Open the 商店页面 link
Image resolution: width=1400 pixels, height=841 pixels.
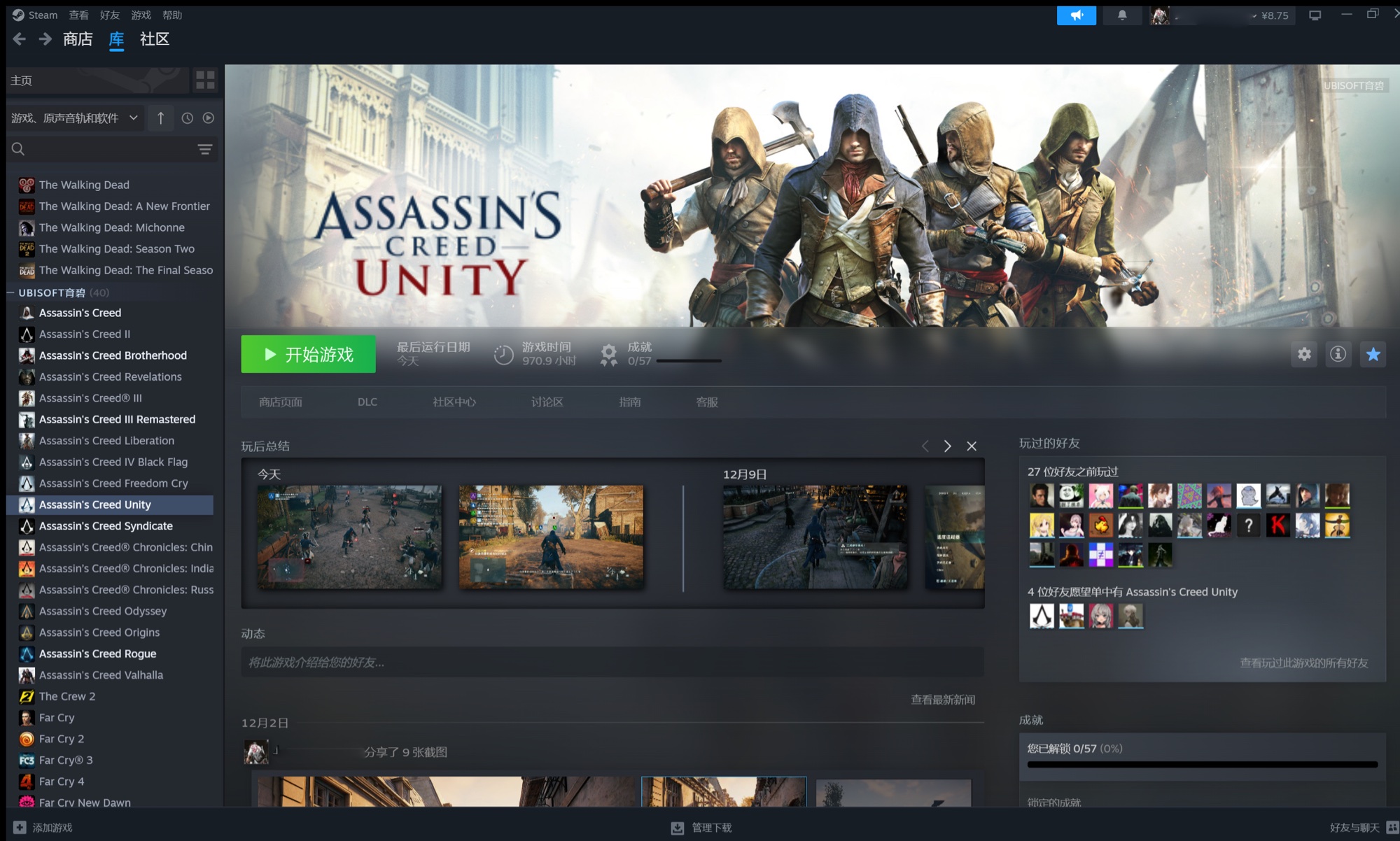[281, 402]
